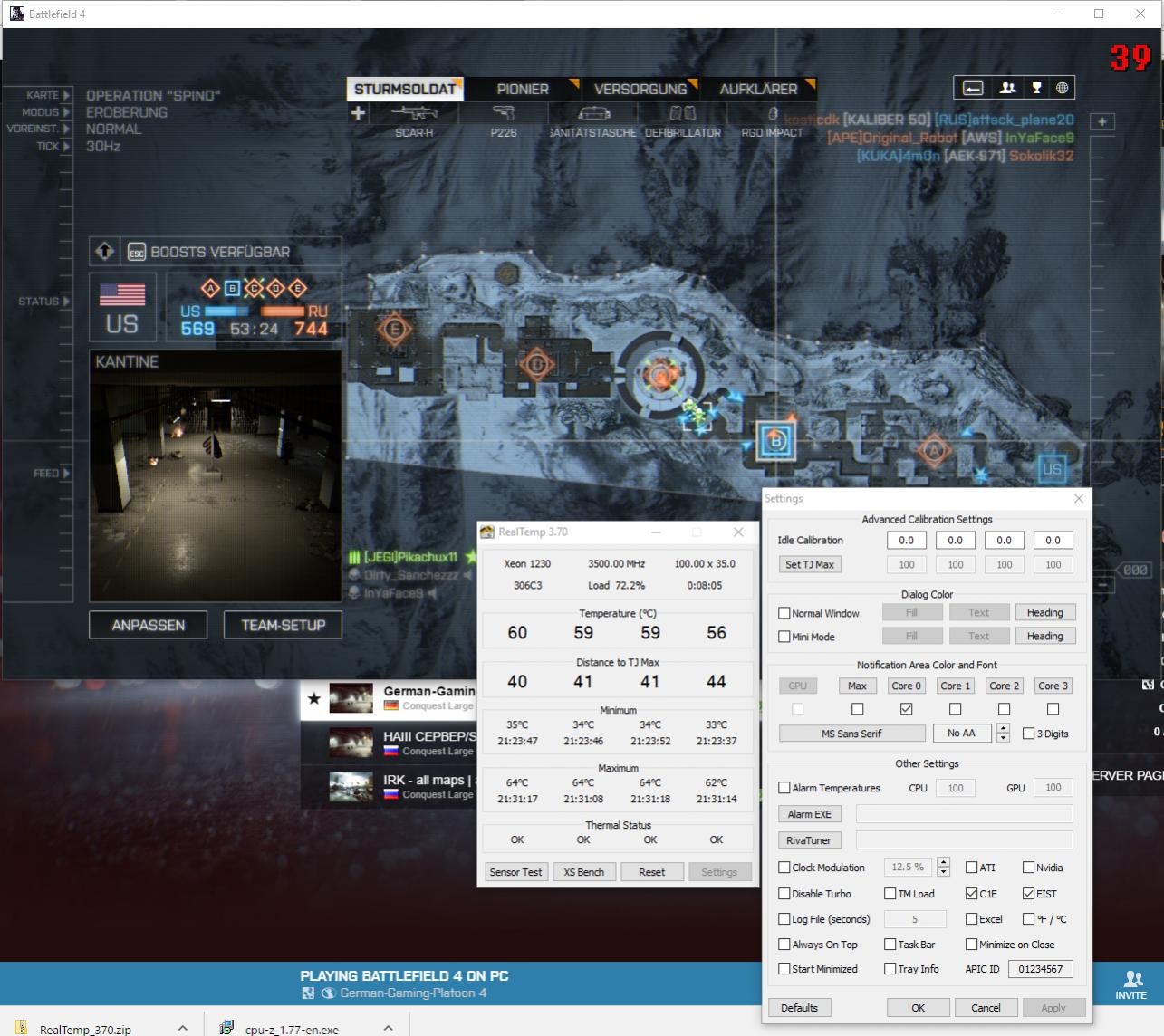Select the SCAR-H primary weapon icon
This screenshot has height=1036, width=1164.
414,113
